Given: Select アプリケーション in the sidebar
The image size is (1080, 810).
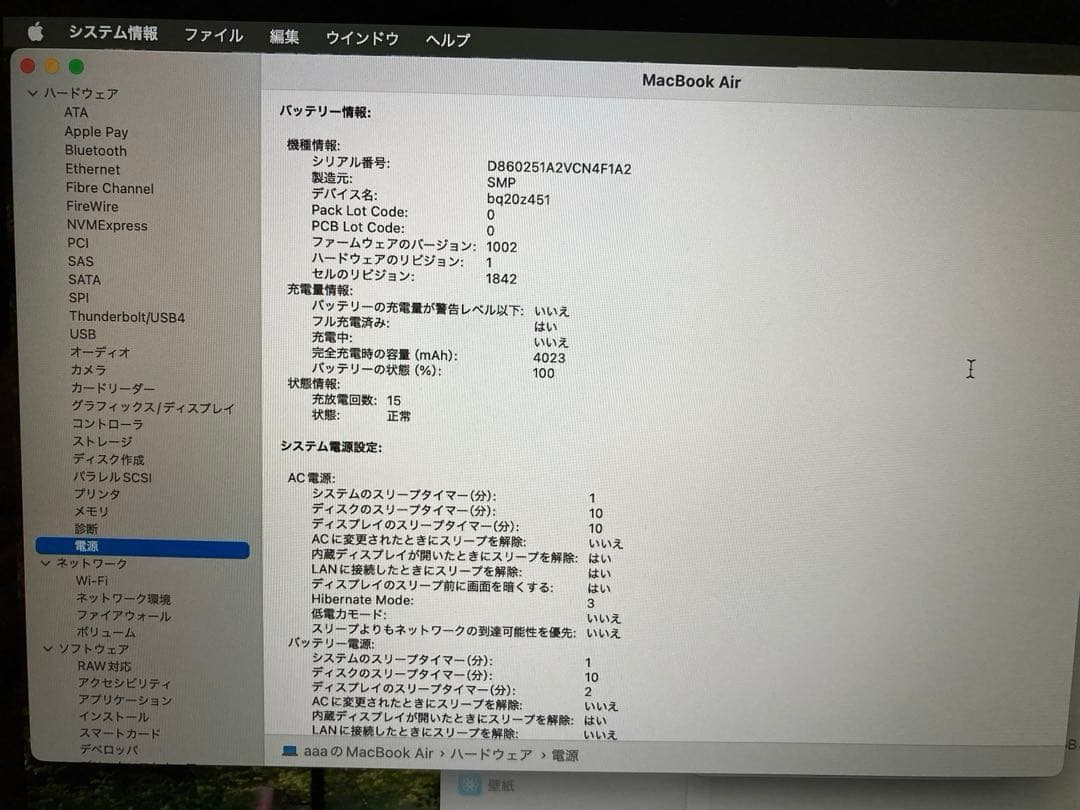Looking at the screenshot, I should click(x=125, y=700).
